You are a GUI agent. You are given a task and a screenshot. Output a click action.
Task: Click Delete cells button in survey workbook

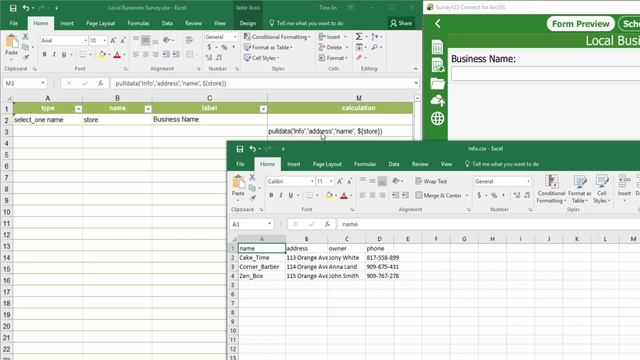click(x=333, y=47)
